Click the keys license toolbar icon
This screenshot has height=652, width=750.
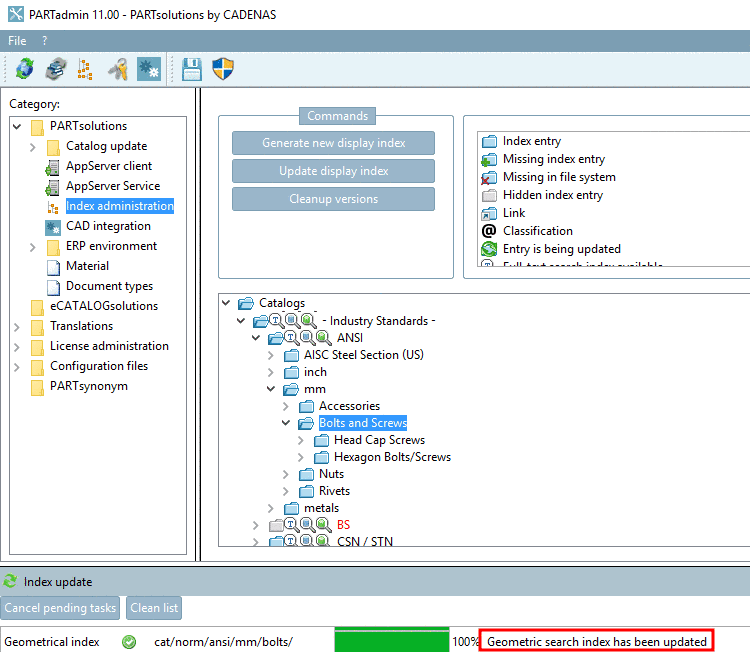(118, 69)
